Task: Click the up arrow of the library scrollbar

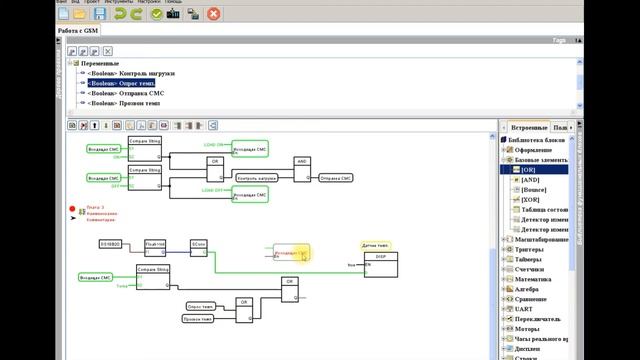Action: pos(571,139)
